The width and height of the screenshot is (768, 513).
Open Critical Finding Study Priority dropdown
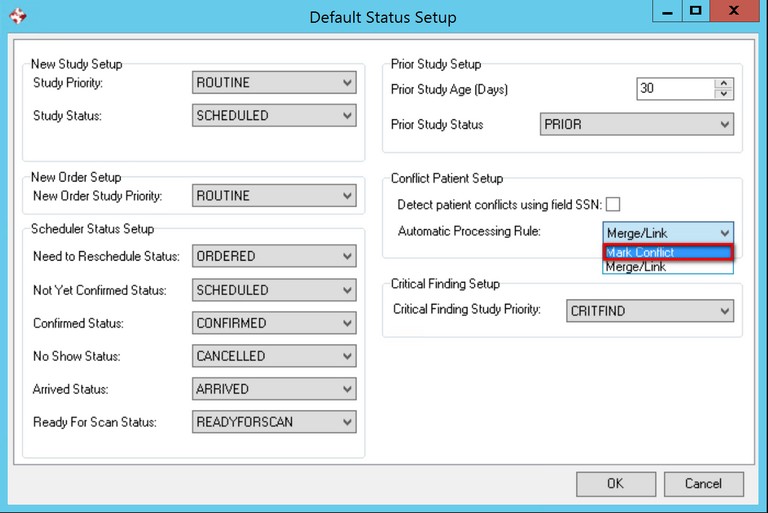pyautogui.click(x=649, y=311)
